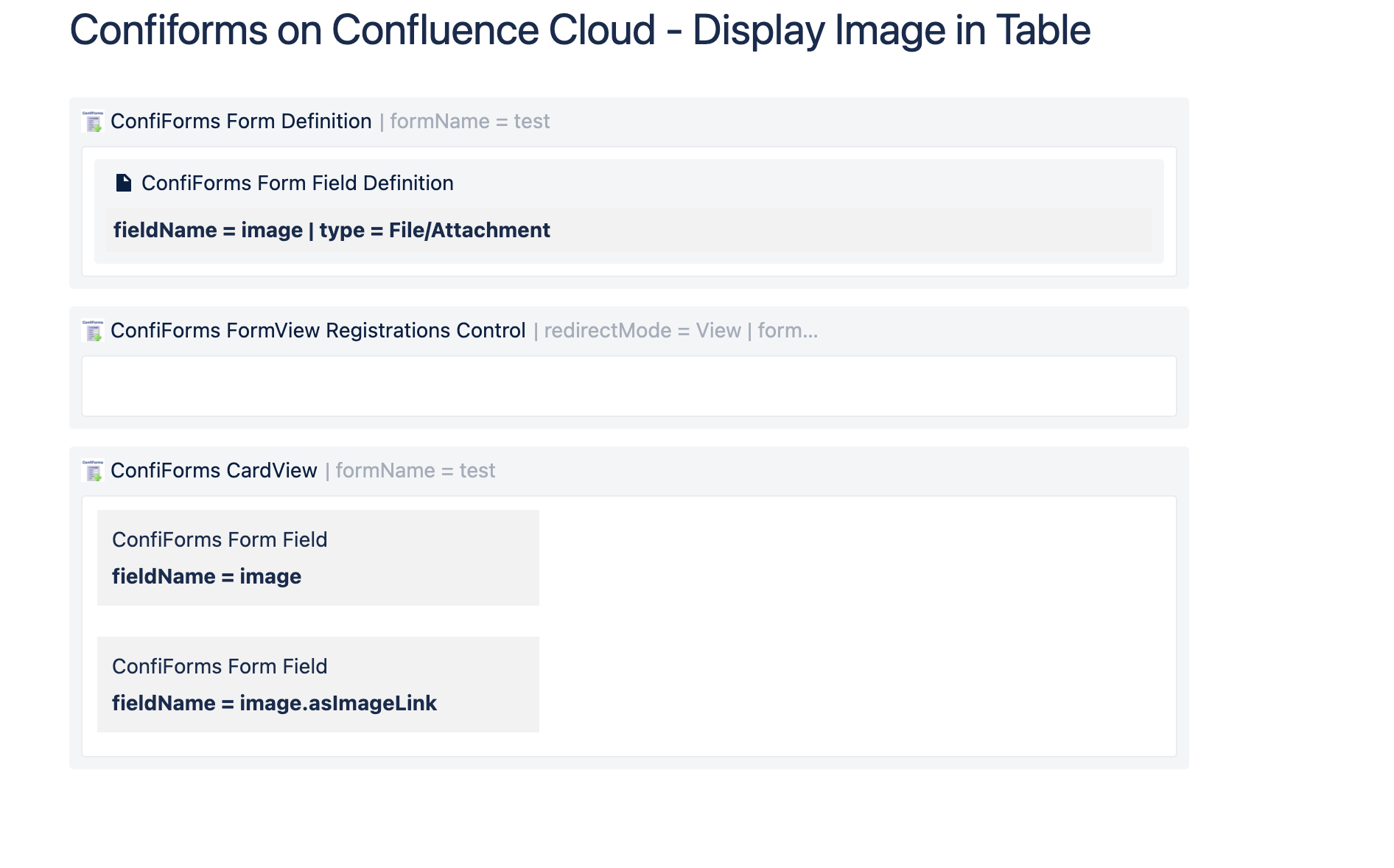Click the empty FormView Registrations Control body
The width and height of the screenshot is (1394, 868).
628,385
